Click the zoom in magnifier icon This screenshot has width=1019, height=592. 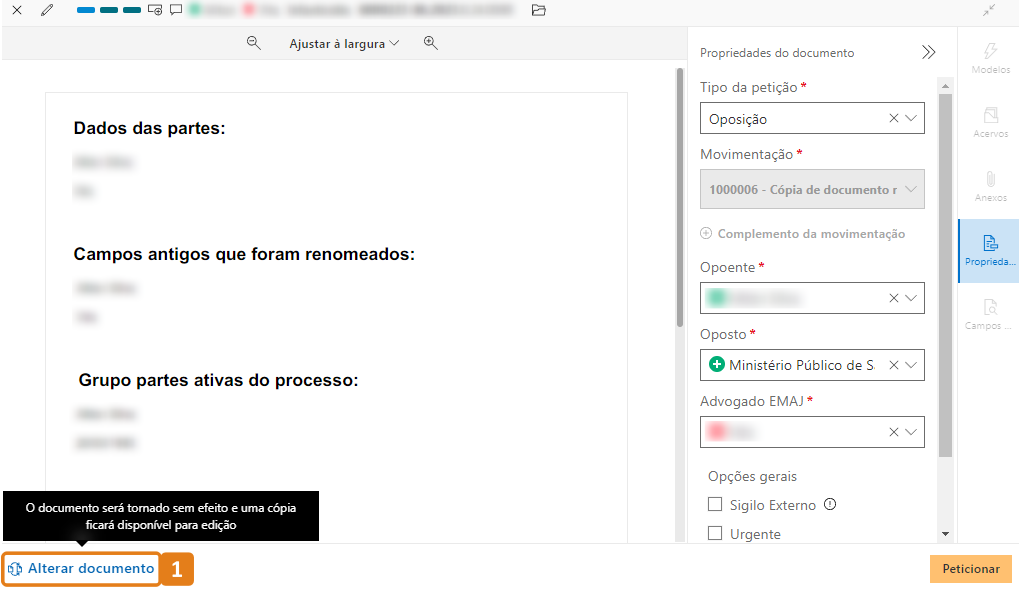[x=431, y=43]
